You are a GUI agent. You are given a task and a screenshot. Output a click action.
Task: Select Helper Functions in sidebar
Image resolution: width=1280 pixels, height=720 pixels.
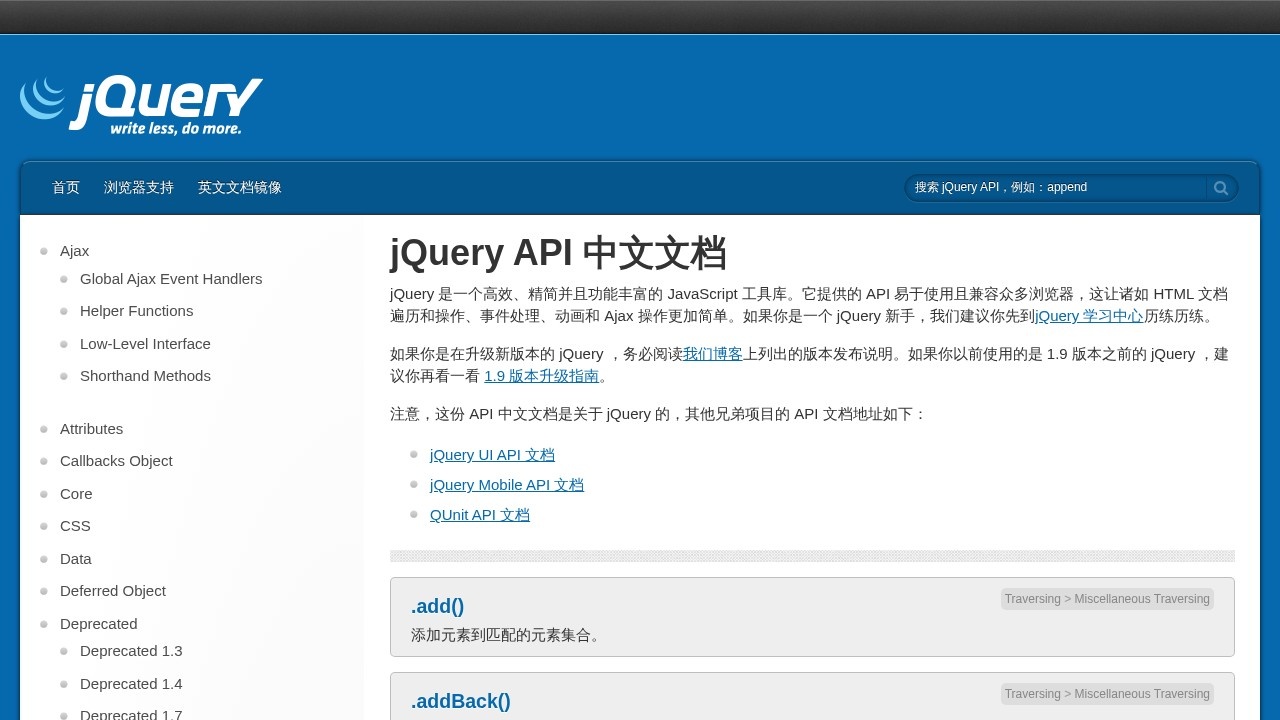[136, 311]
